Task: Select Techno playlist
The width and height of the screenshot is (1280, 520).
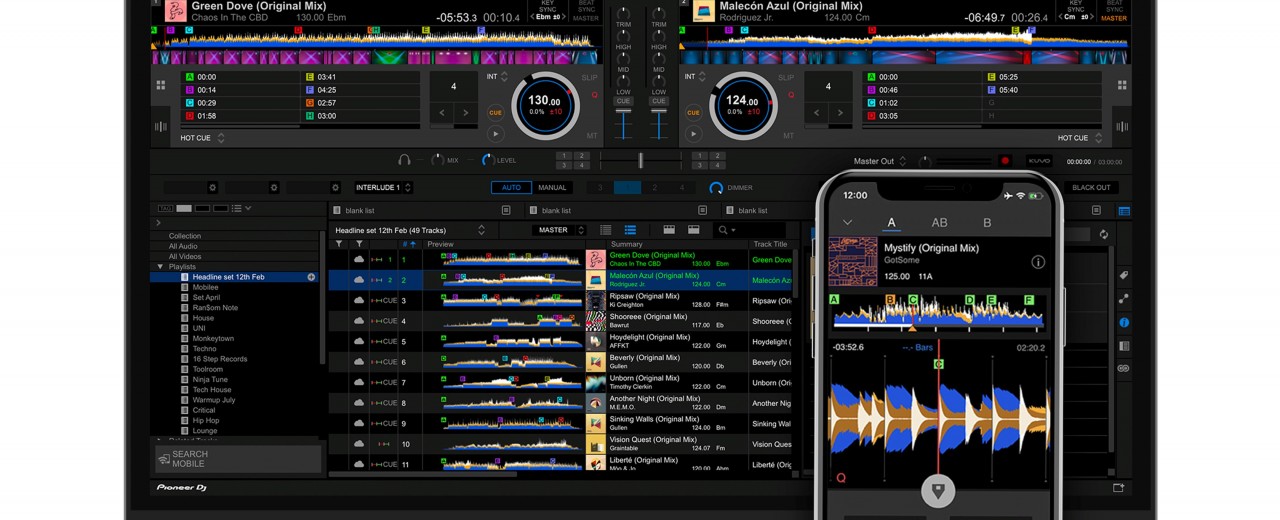Action: [x=204, y=349]
